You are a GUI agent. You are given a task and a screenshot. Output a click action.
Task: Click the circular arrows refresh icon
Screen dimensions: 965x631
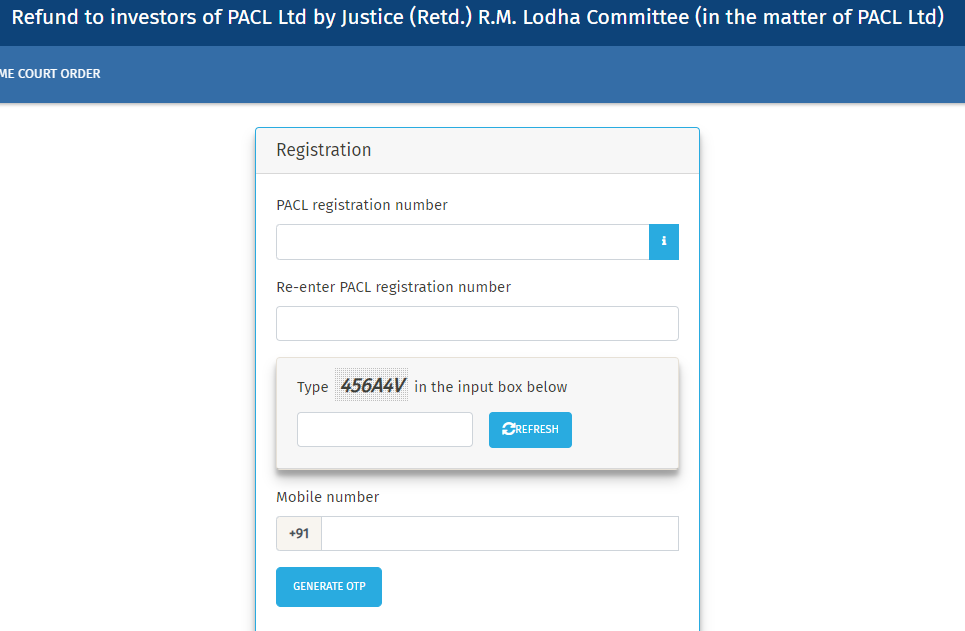pyautogui.click(x=509, y=429)
